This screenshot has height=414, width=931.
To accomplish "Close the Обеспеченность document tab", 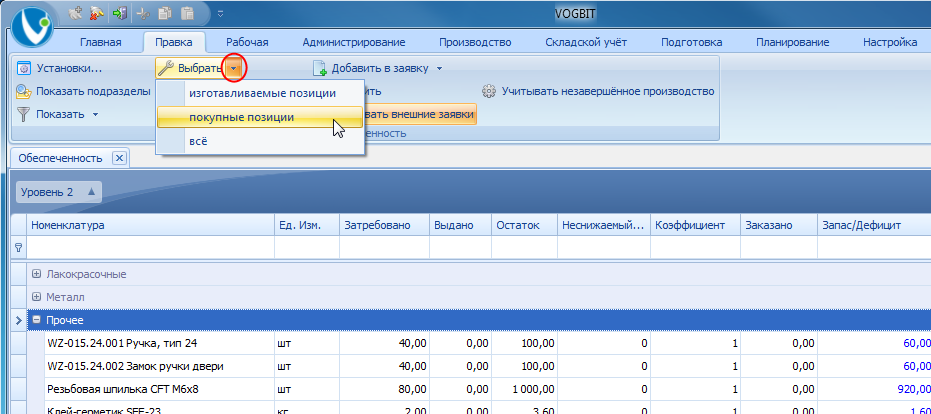I will (119, 158).
